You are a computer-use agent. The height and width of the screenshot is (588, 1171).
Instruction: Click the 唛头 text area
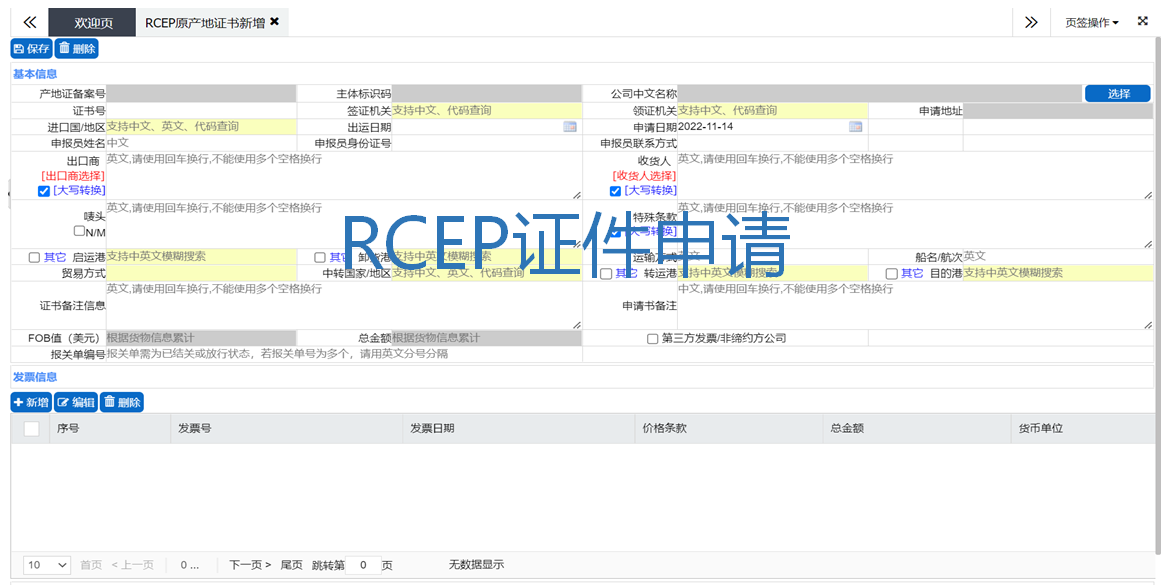[x=344, y=224]
